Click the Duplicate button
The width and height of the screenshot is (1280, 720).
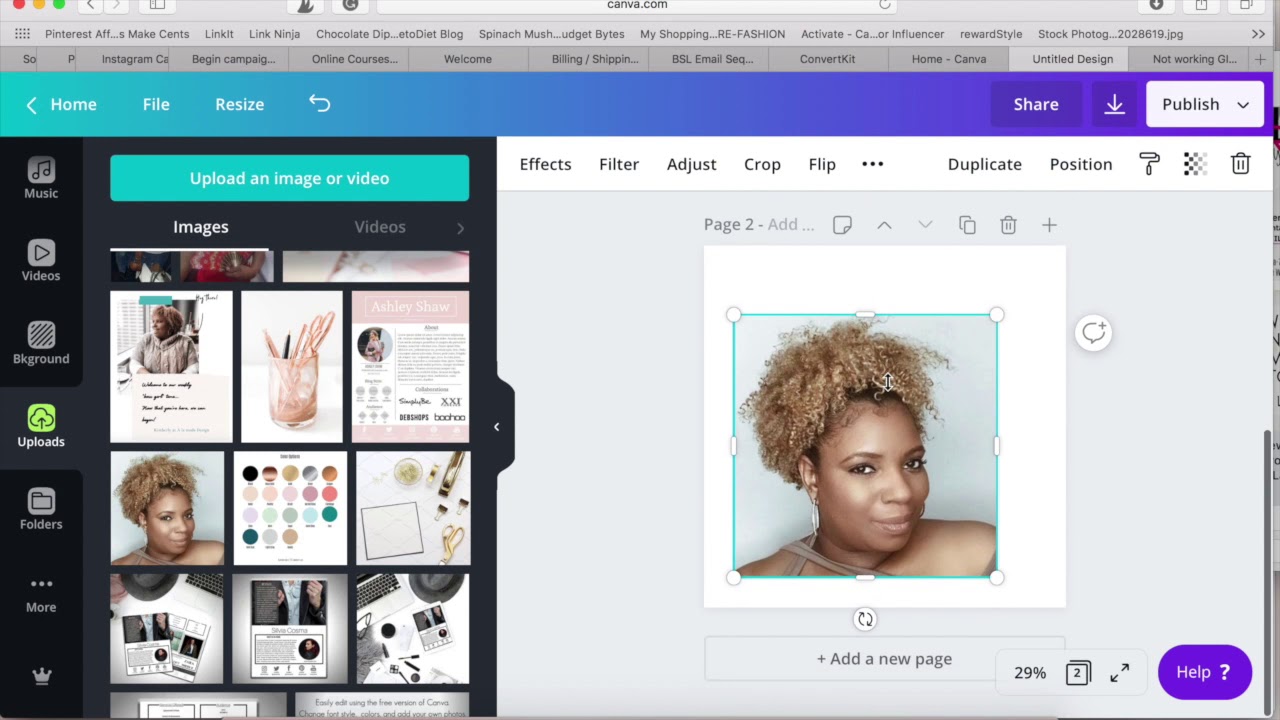pos(985,164)
